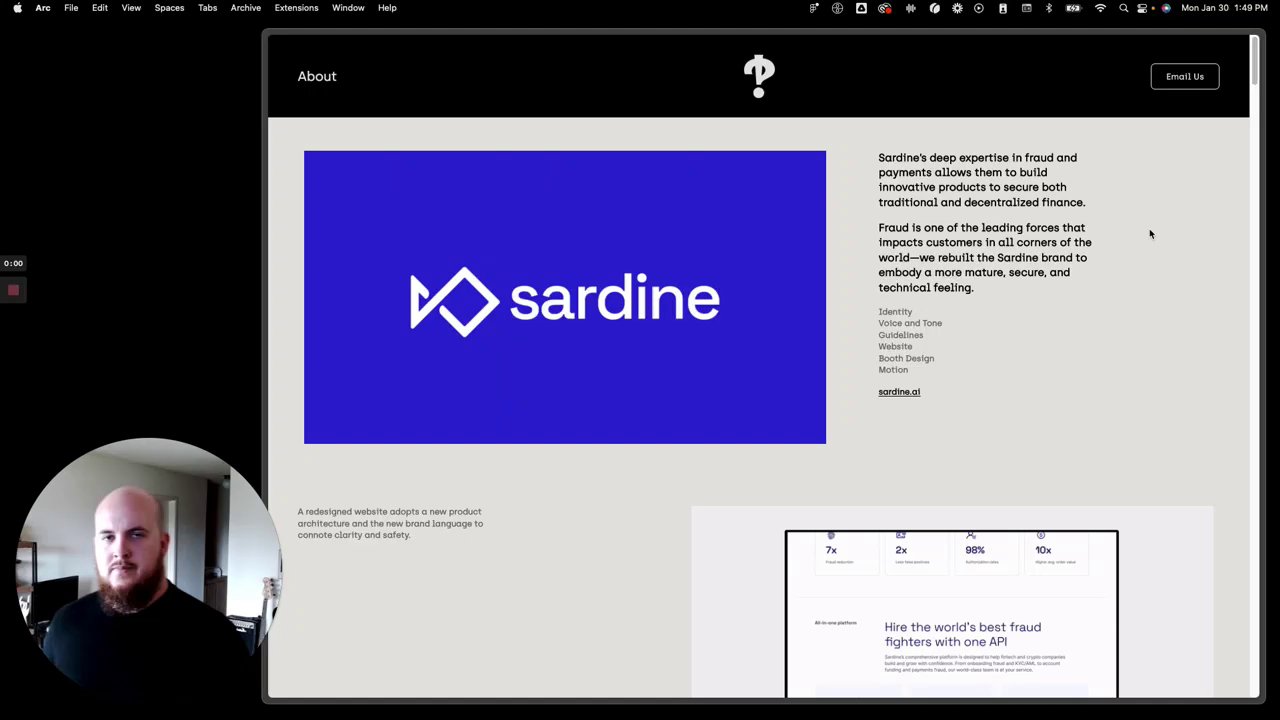Click the circled play menu bar icon

(x=979, y=8)
